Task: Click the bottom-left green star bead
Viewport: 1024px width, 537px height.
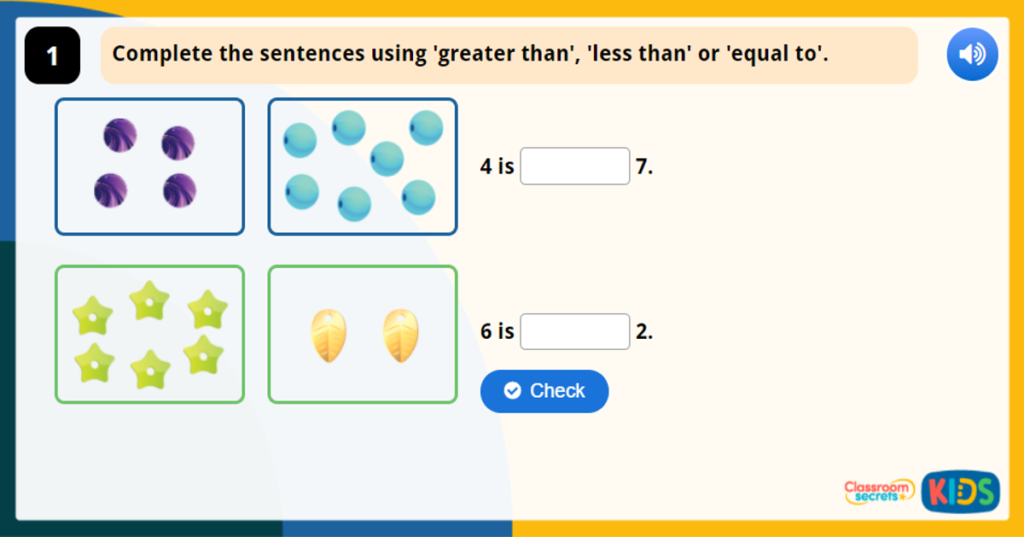Action: point(93,363)
